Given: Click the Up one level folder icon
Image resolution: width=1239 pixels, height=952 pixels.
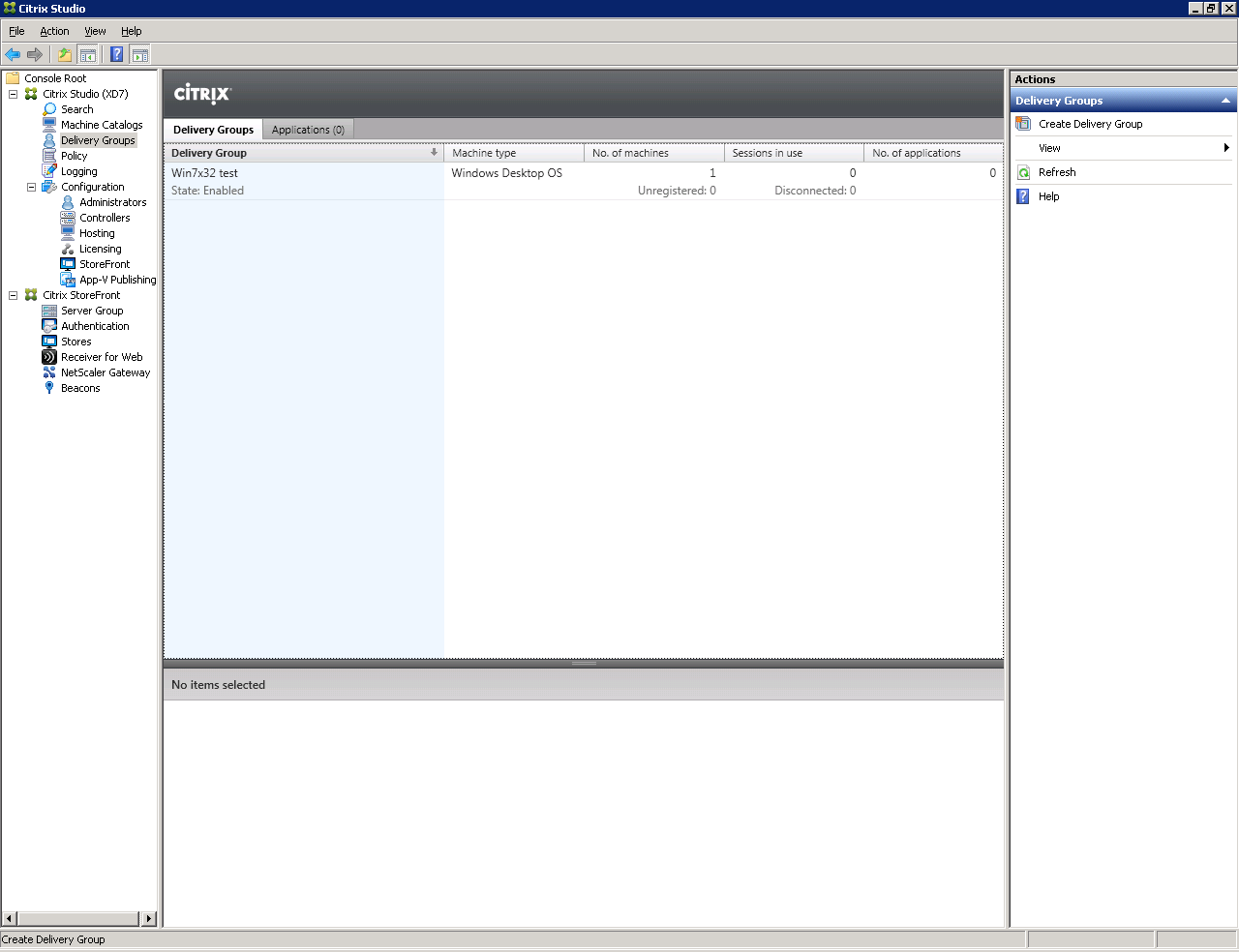Looking at the screenshot, I should point(65,54).
